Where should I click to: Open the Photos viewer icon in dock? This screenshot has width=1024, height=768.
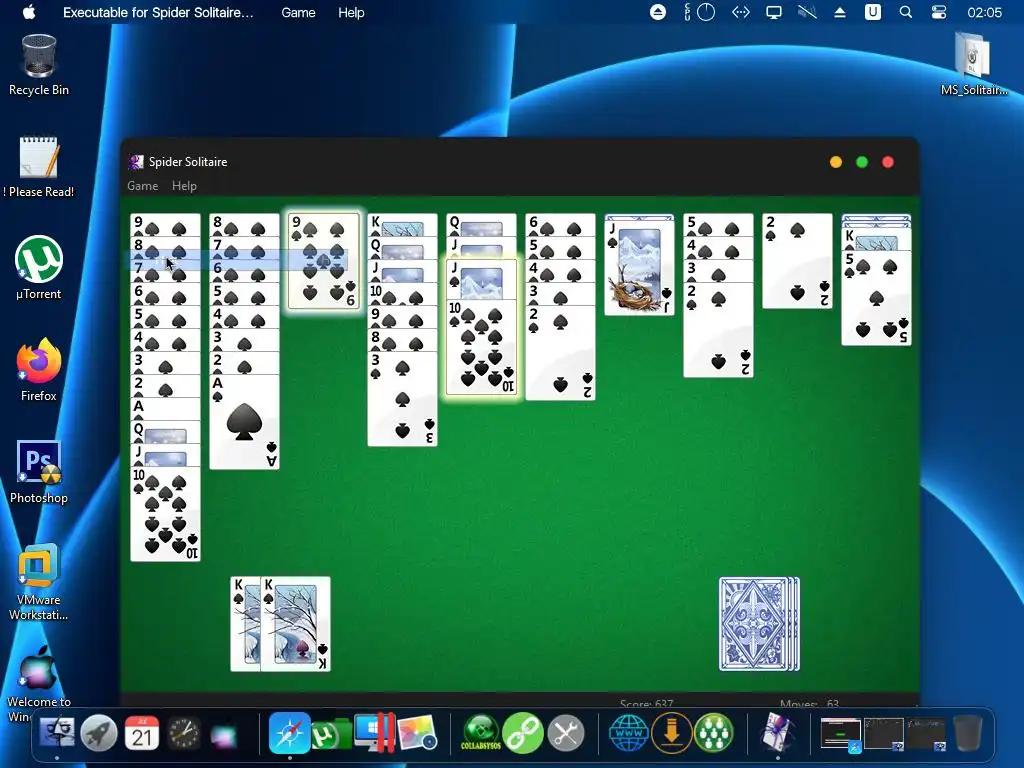tap(417, 733)
